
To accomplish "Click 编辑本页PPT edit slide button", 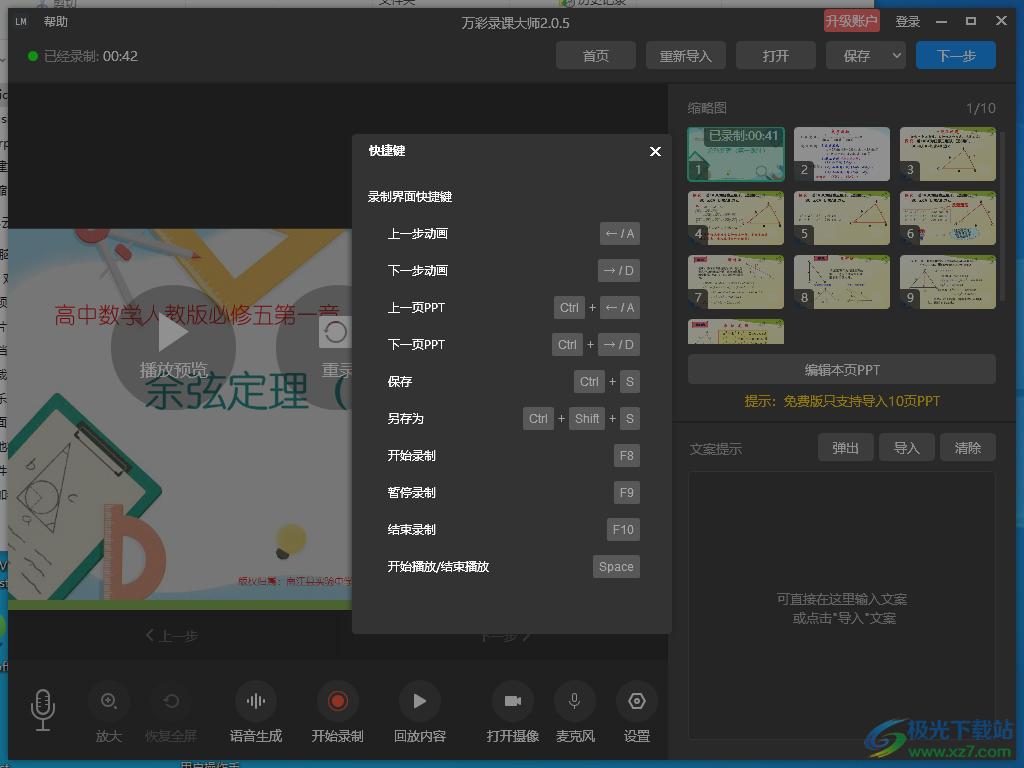I will coord(841,369).
